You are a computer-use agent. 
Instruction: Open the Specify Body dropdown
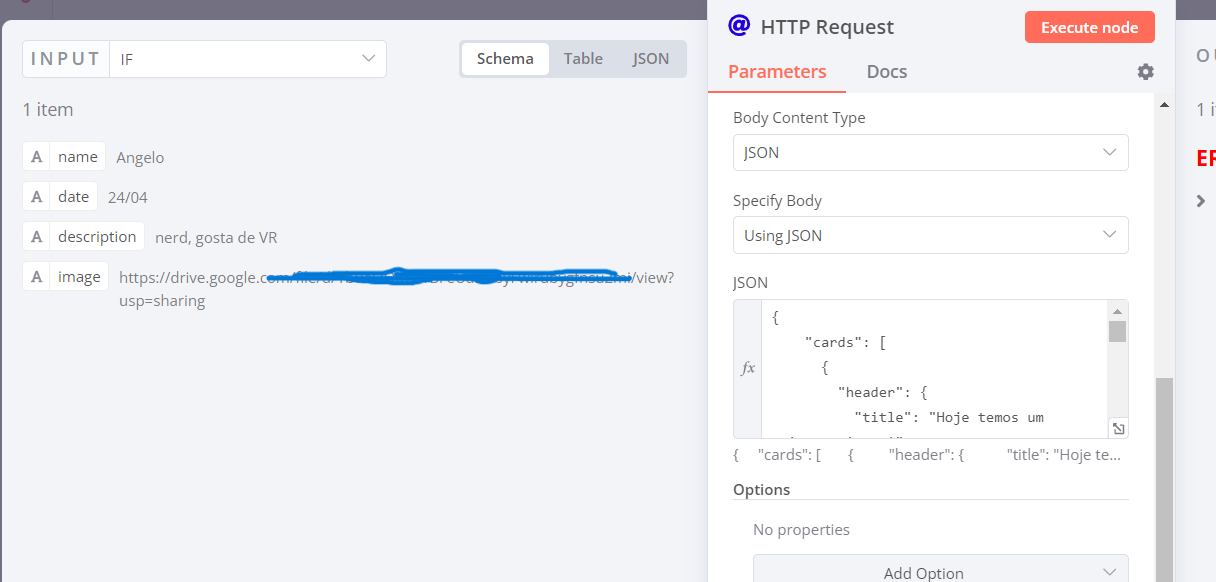[930, 235]
